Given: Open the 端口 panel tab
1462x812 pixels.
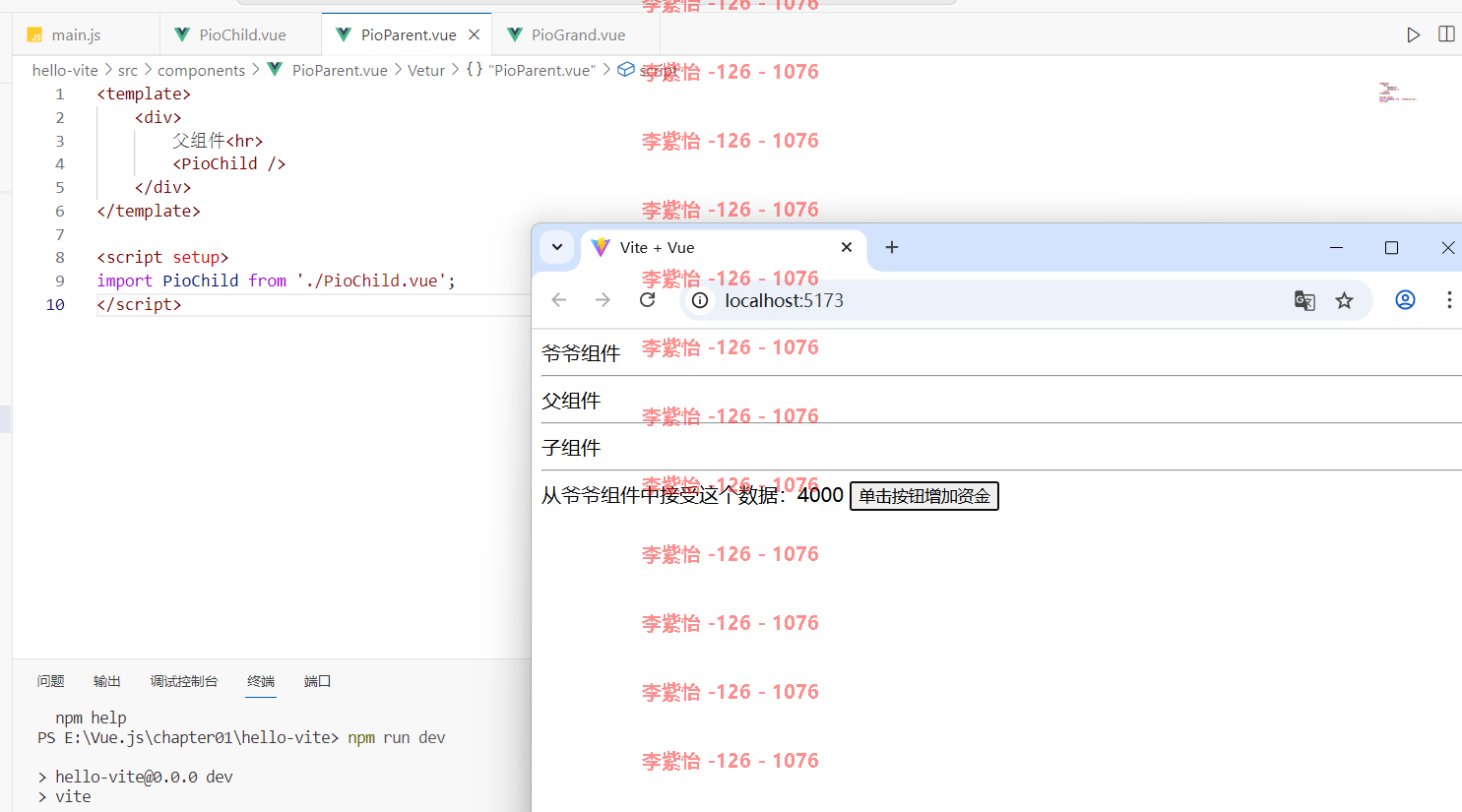Looking at the screenshot, I should click(317, 681).
